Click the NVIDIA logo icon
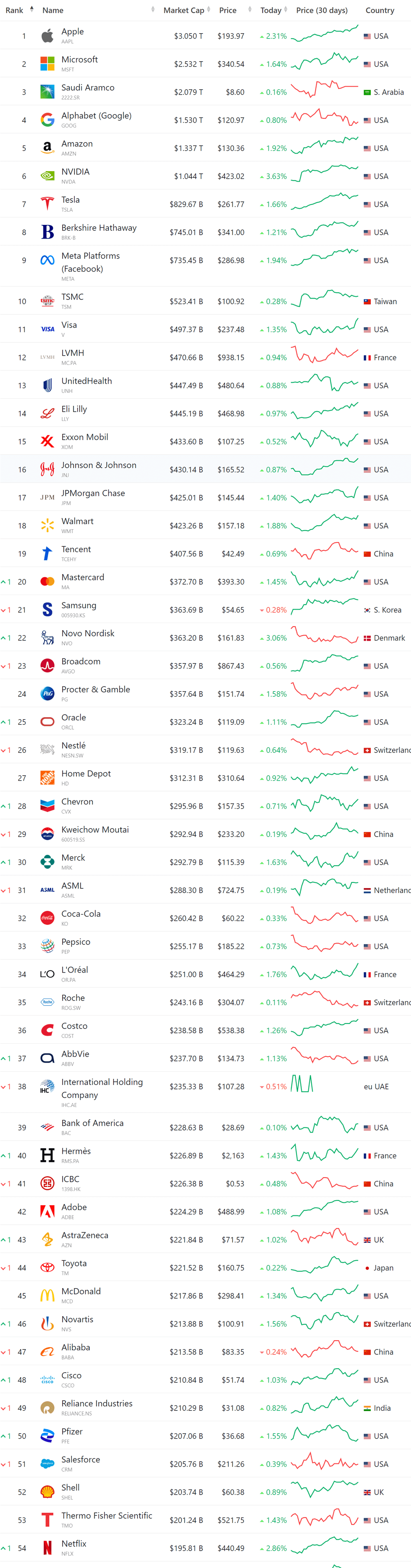Image resolution: width=411 pixels, height=1568 pixels. 47,176
